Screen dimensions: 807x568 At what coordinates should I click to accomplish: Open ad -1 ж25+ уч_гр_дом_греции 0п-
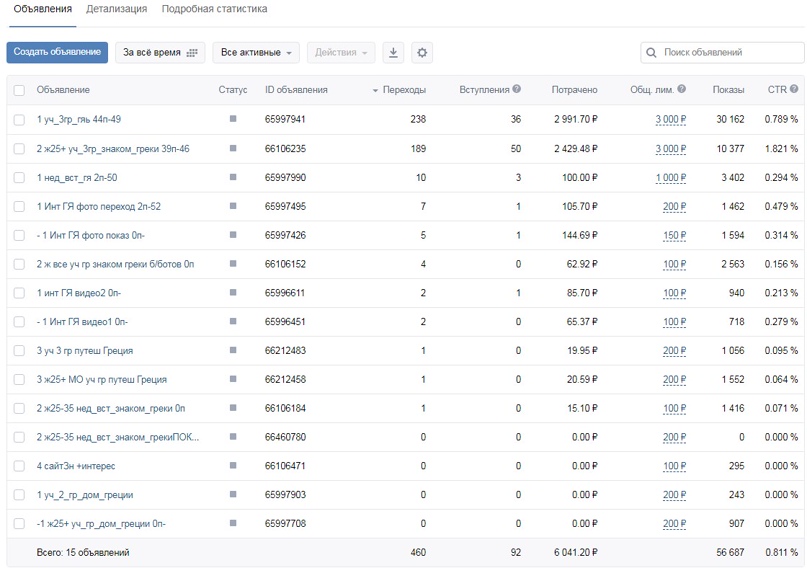pyautogui.click(x=101, y=523)
